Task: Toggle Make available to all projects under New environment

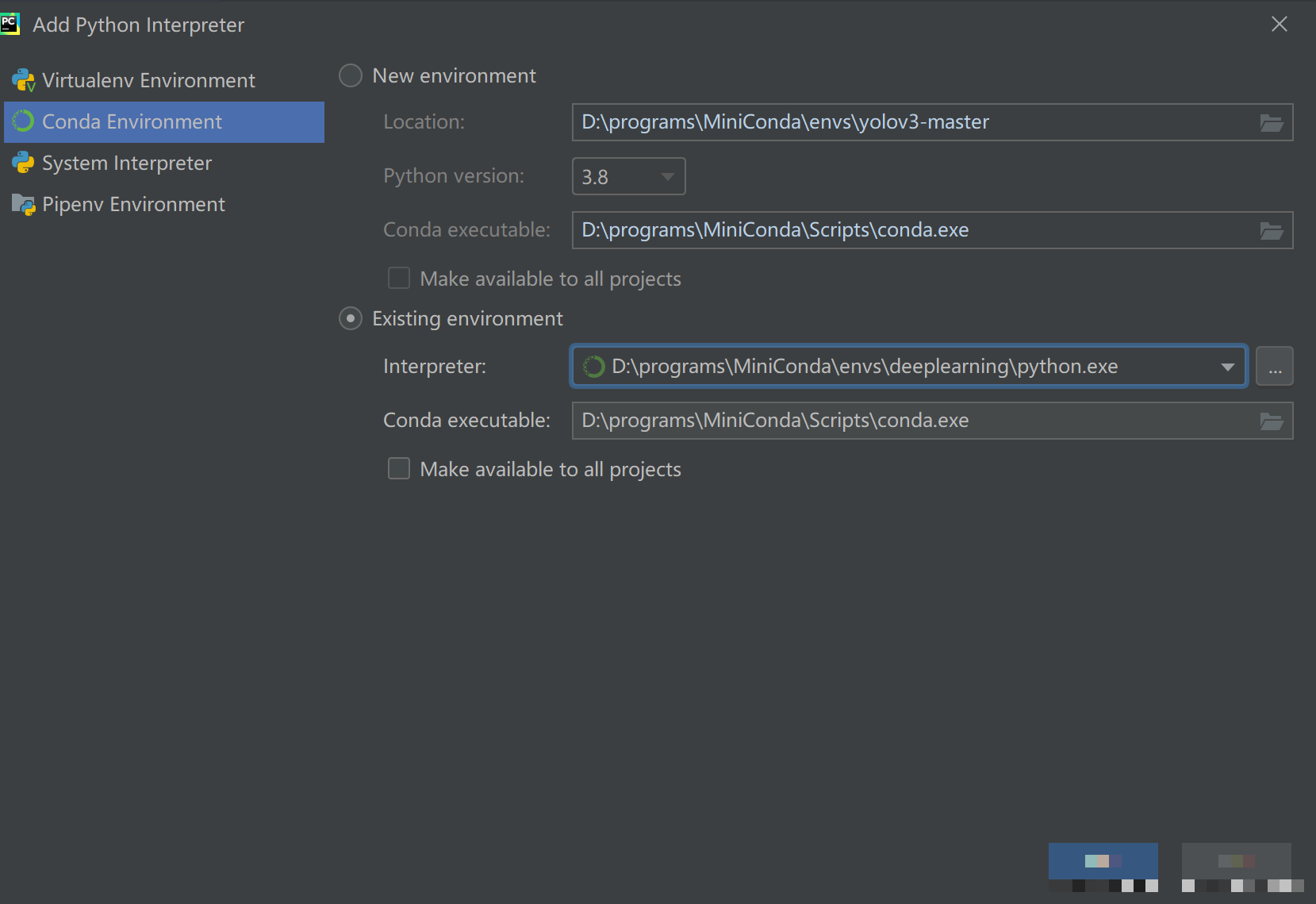Action: tap(399, 279)
